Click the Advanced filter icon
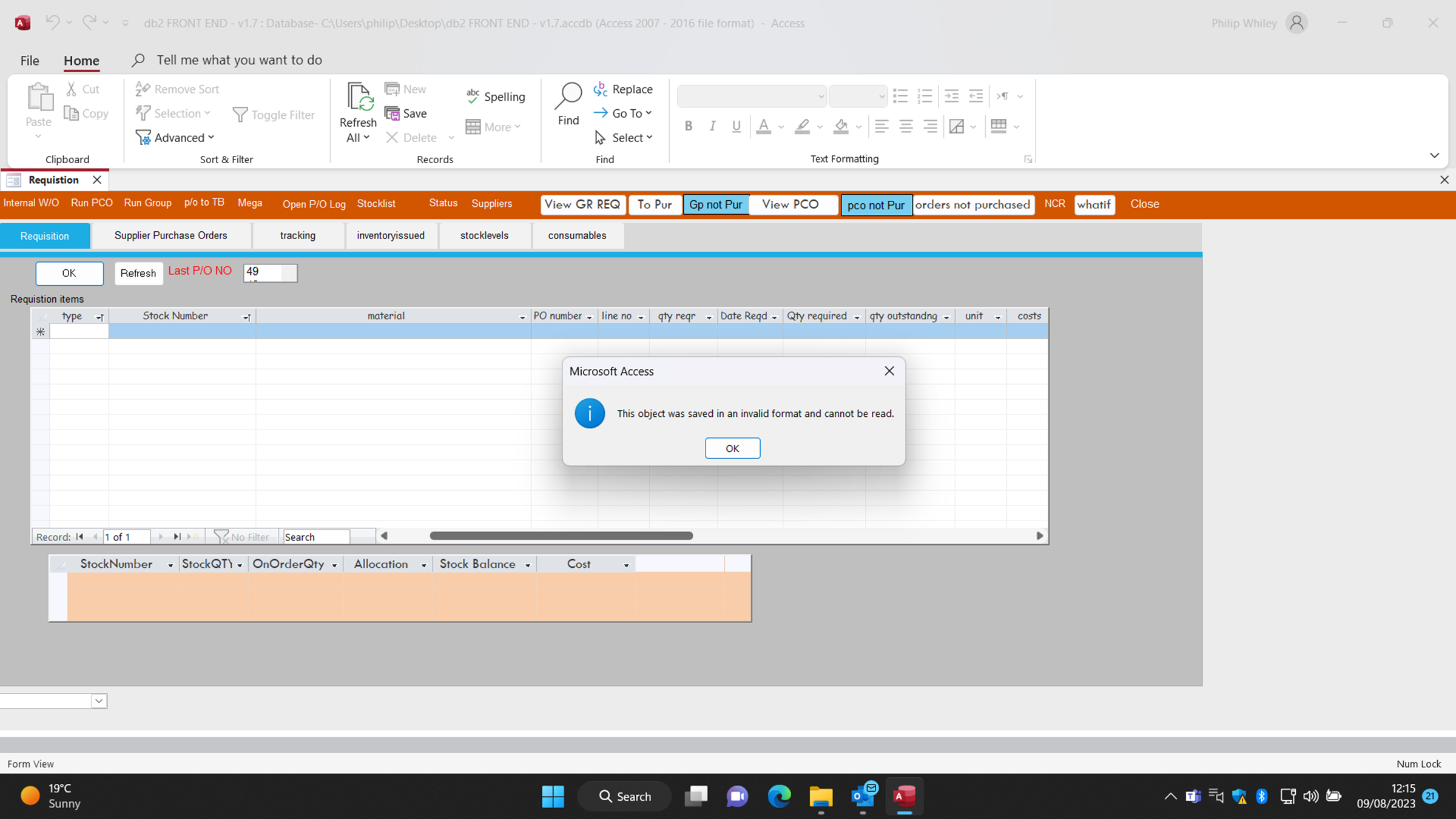Screen dimensions: 1456x819 (x=143, y=138)
